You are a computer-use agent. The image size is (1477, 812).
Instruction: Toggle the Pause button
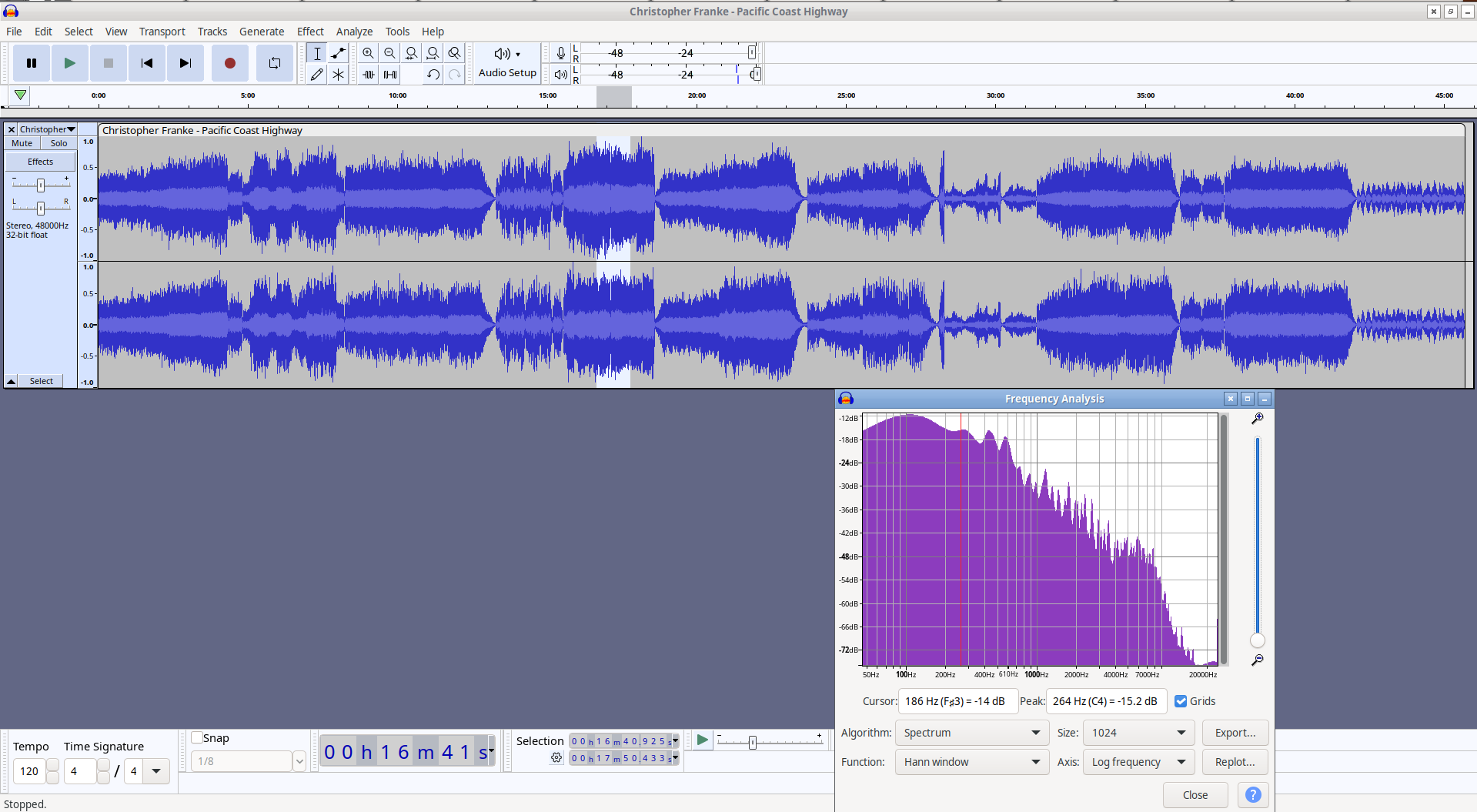[32, 63]
